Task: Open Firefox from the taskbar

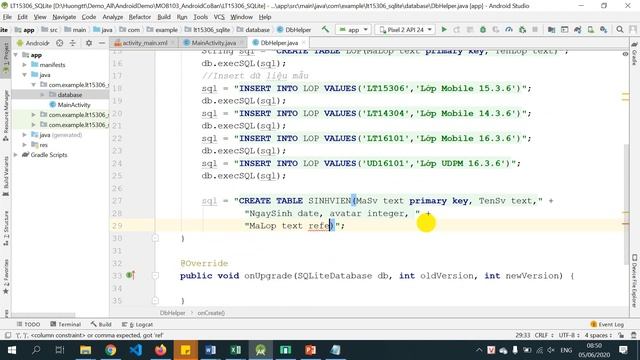Action: 160,350
